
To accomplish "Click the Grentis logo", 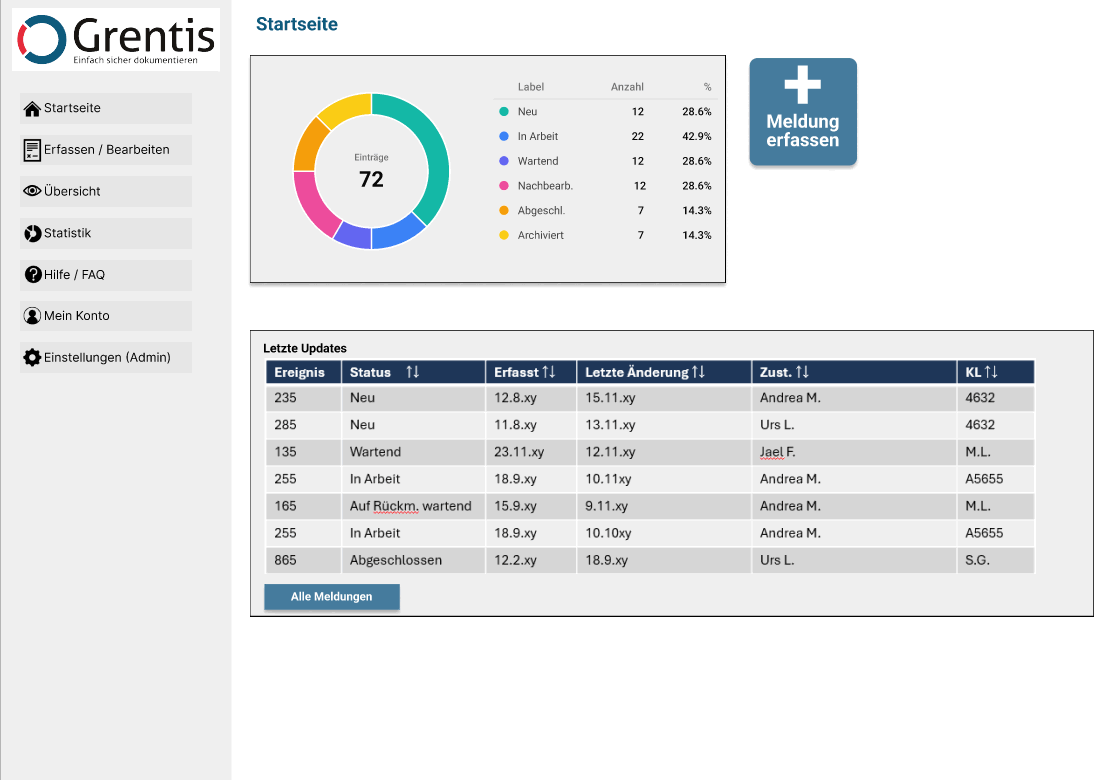I will pyautogui.click(x=116, y=40).
